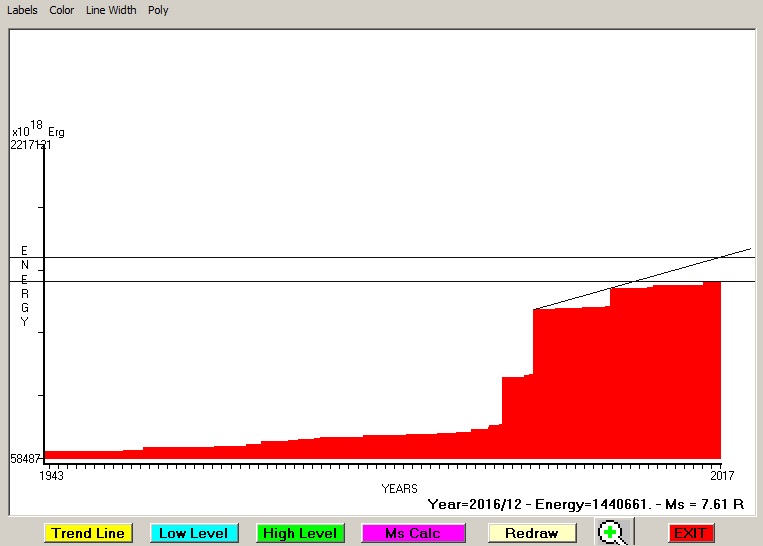Viewport: 763px width, 546px height.
Task: Click the 1943 start year label
Action: 51,476
